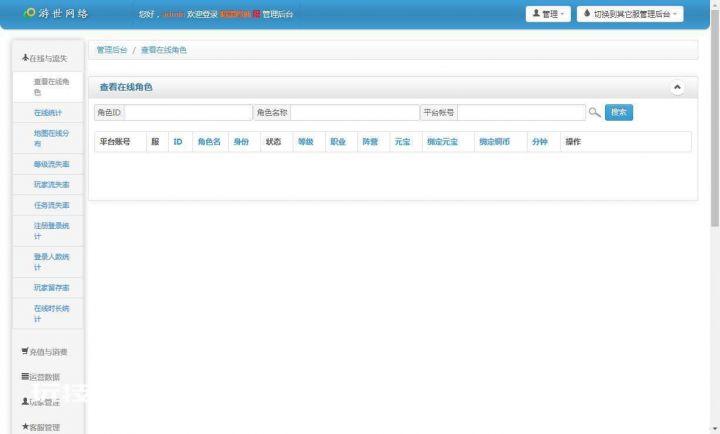The width and height of the screenshot is (720, 434).
Task: Open the 管理 user dropdown
Action: coord(548,14)
